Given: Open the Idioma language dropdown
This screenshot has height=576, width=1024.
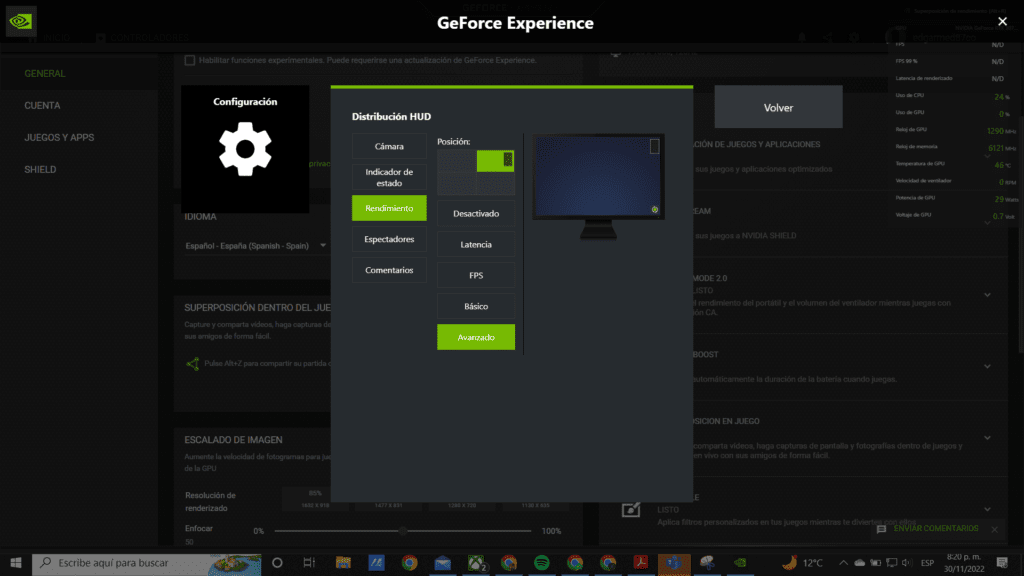Looking at the screenshot, I should pyautogui.click(x=256, y=246).
